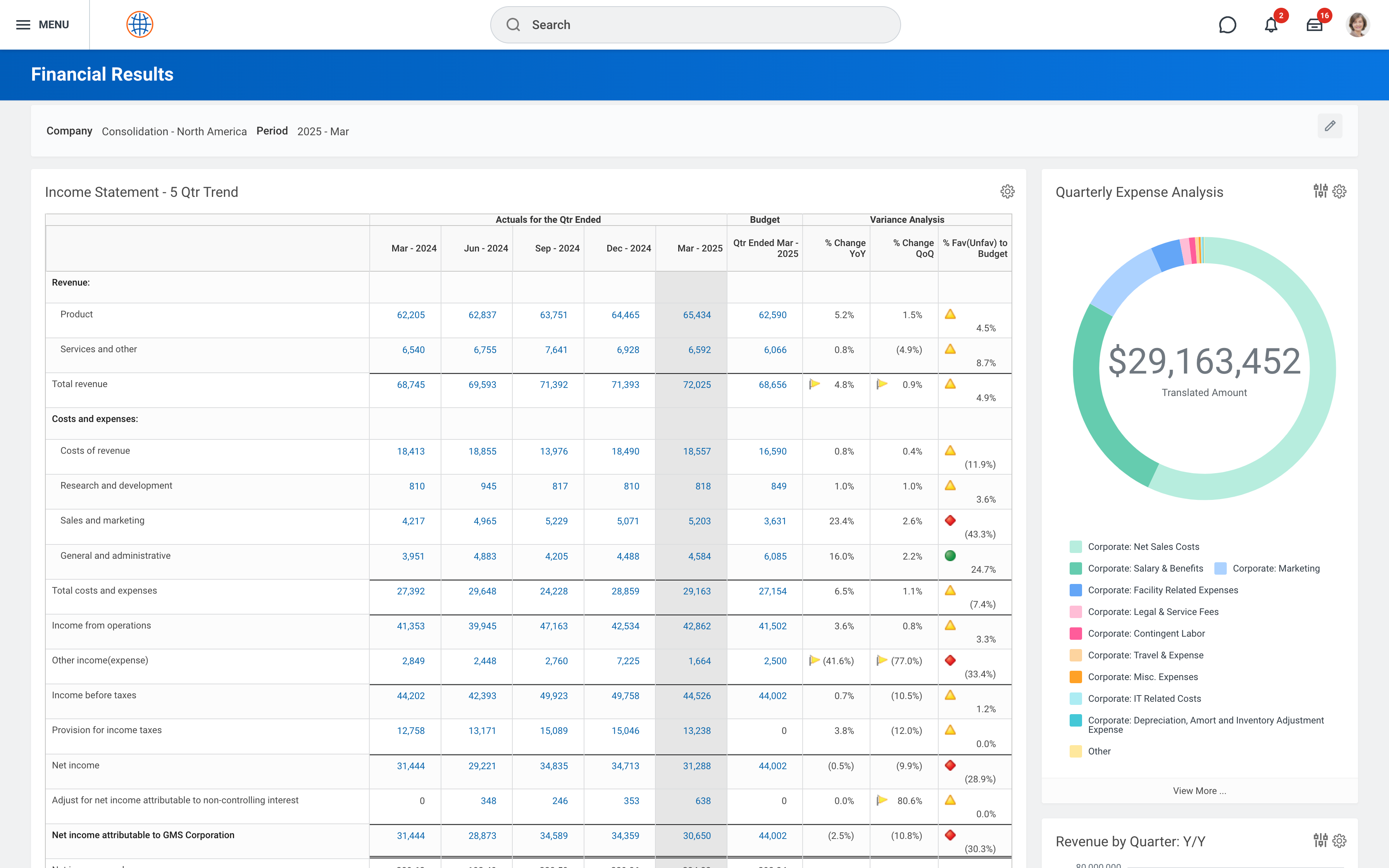Open the Income Statement settings gear
This screenshot has width=1389, height=868.
point(1007,192)
